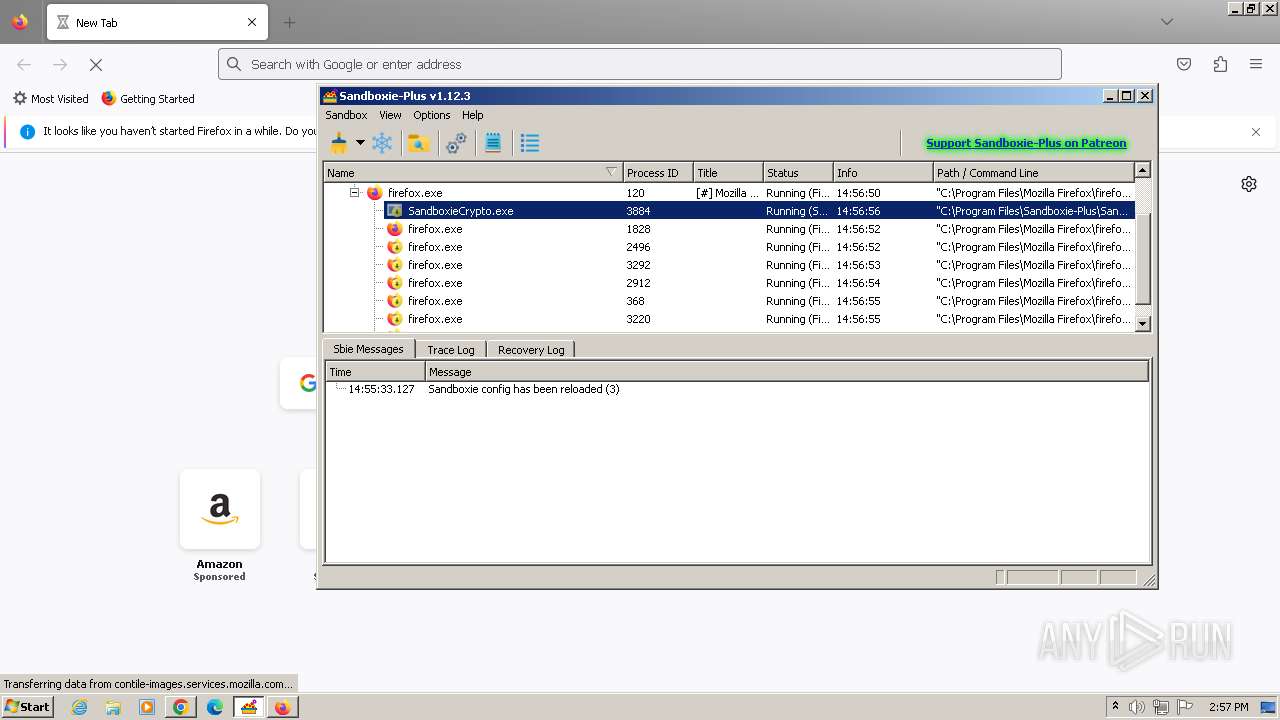Click the Firefox forward arrow
The image size is (1280, 720).
60,64
